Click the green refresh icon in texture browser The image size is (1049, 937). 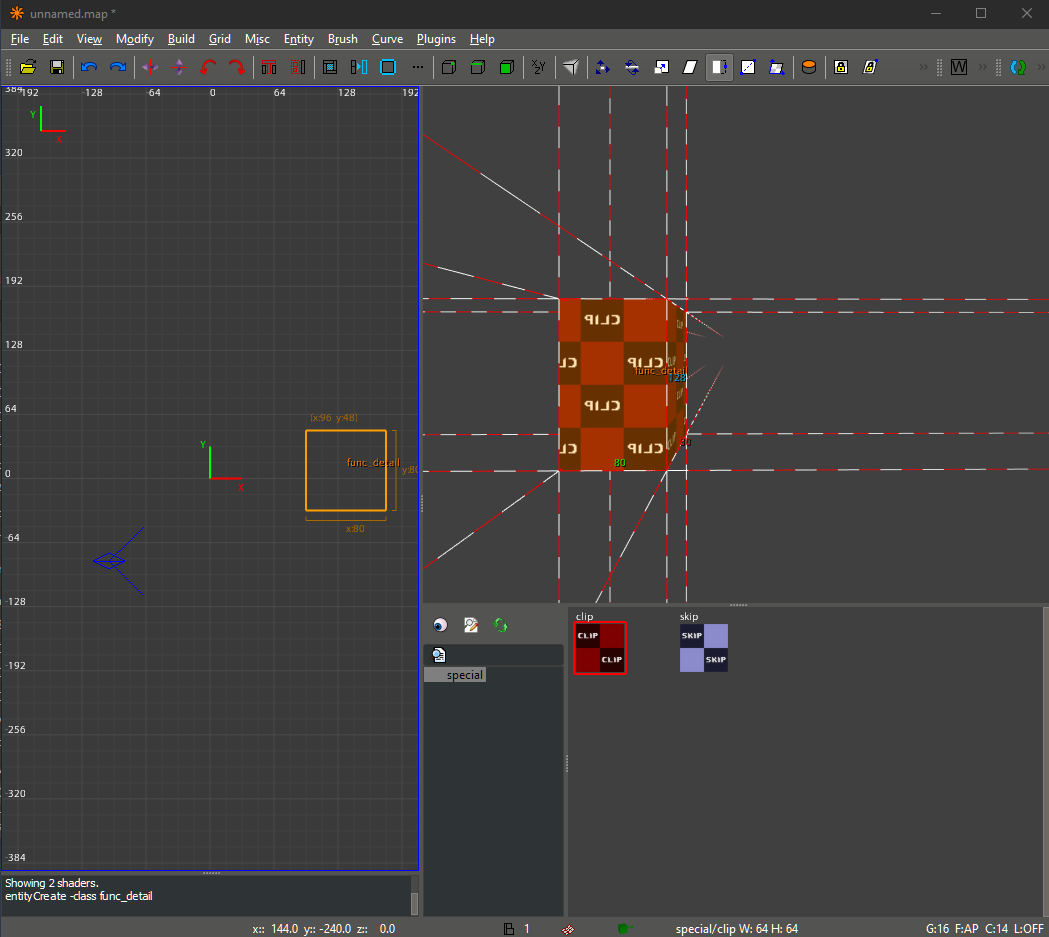tap(501, 625)
